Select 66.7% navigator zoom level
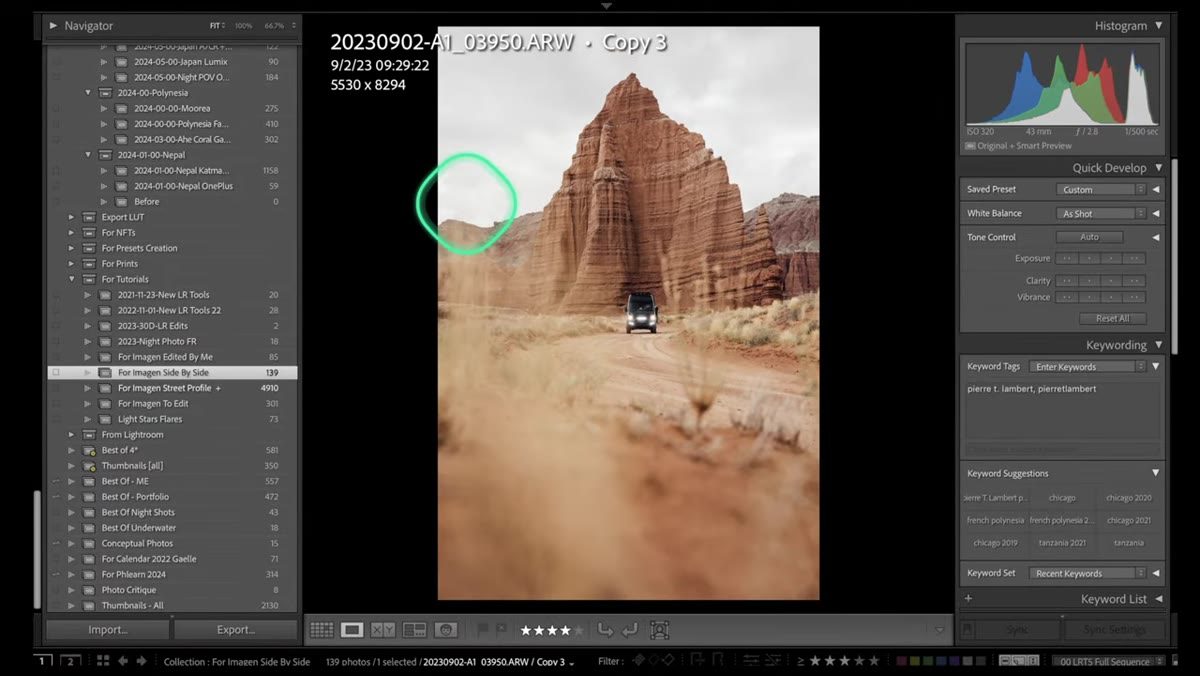Screen dimensions: 1200x676 274,25
